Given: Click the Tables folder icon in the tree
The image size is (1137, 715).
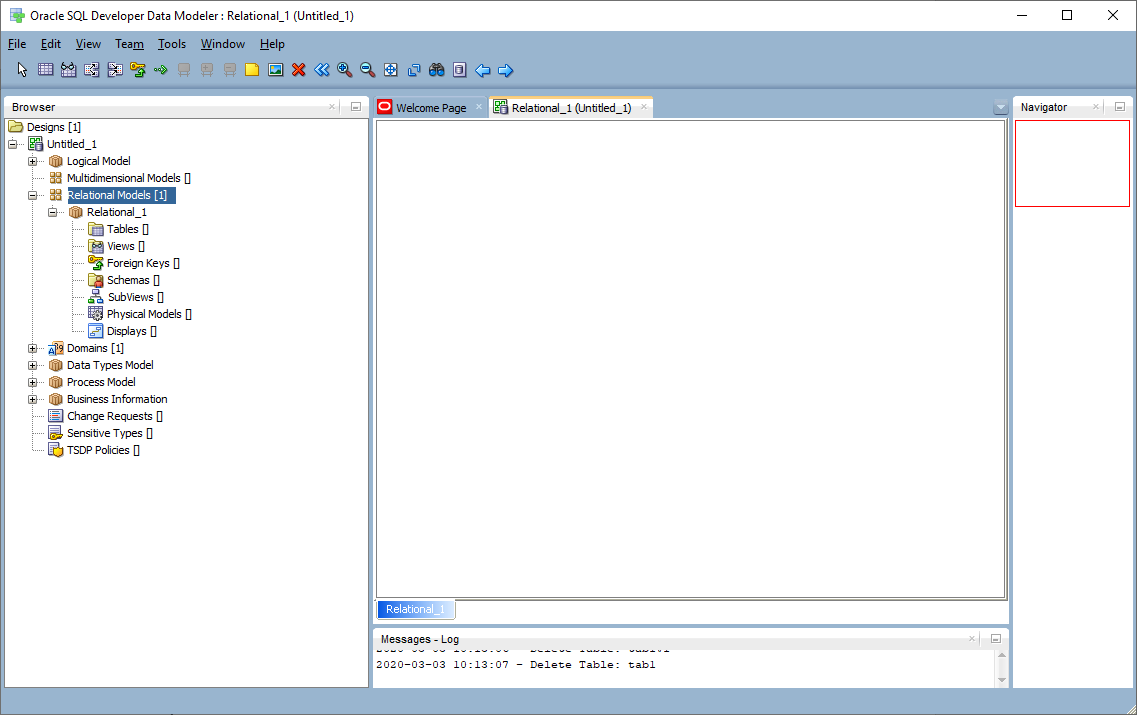Looking at the screenshot, I should tap(96, 229).
